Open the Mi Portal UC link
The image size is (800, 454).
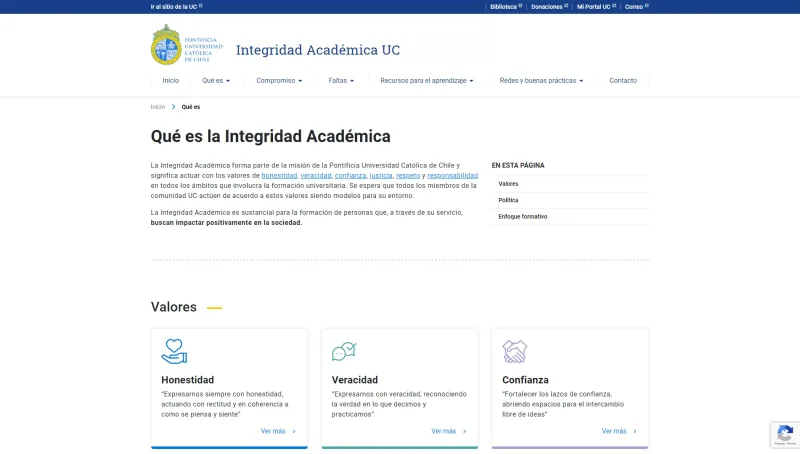593,7
